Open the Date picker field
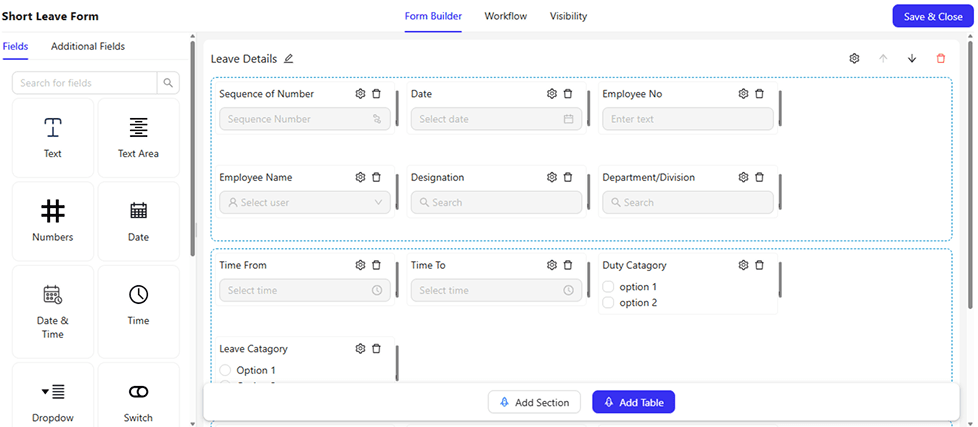Screen dimensions: 978x427 tap(495, 119)
